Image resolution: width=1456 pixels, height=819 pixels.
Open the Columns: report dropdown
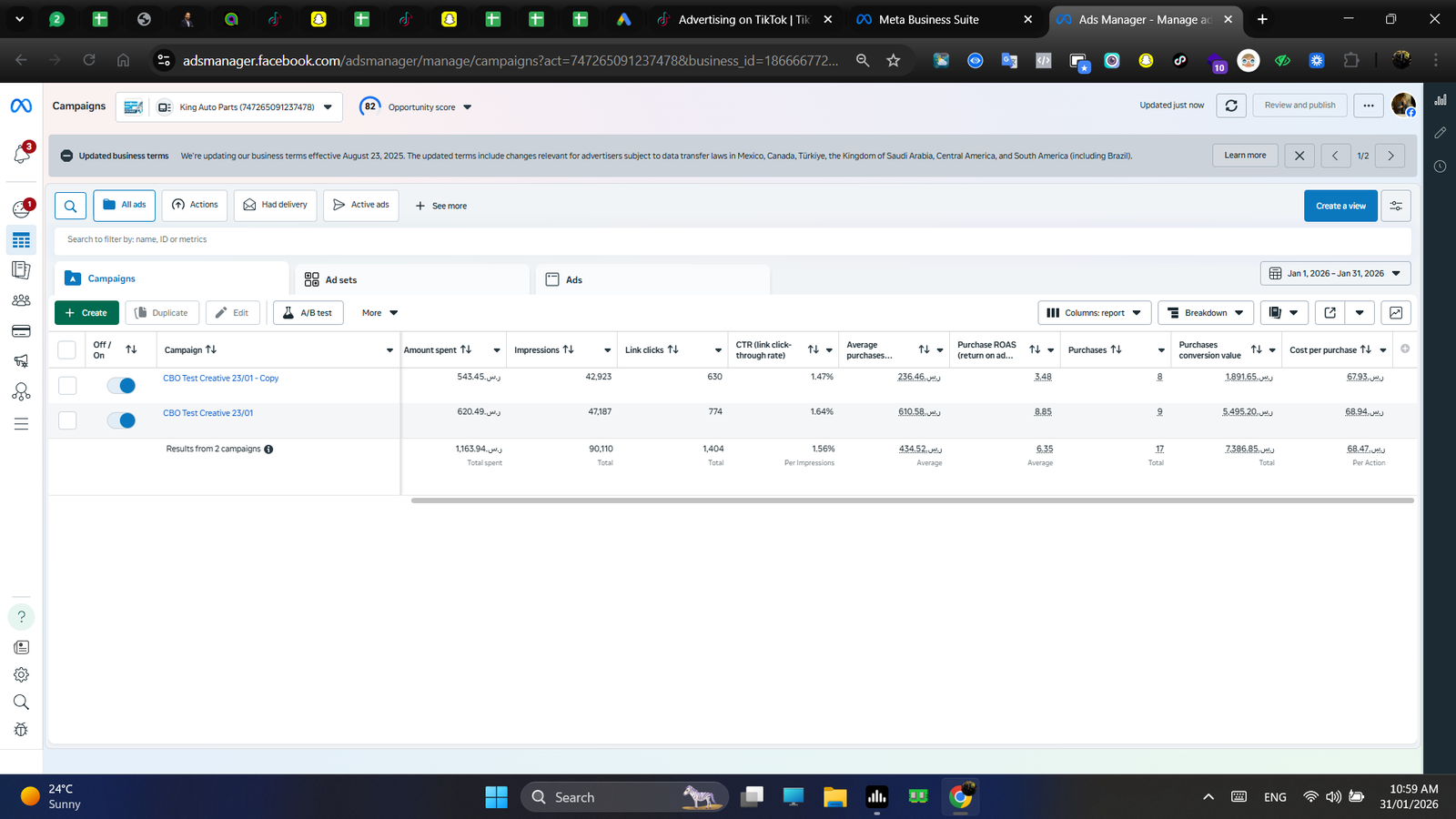1094,313
